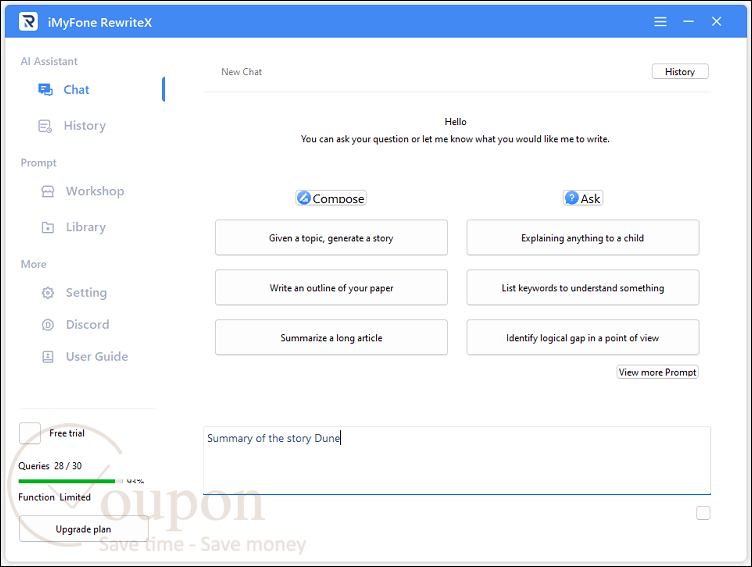Choose 'Explaining anything to a child'
The height and width of the screenshot is (567, 752).
[x=583, y=238]
